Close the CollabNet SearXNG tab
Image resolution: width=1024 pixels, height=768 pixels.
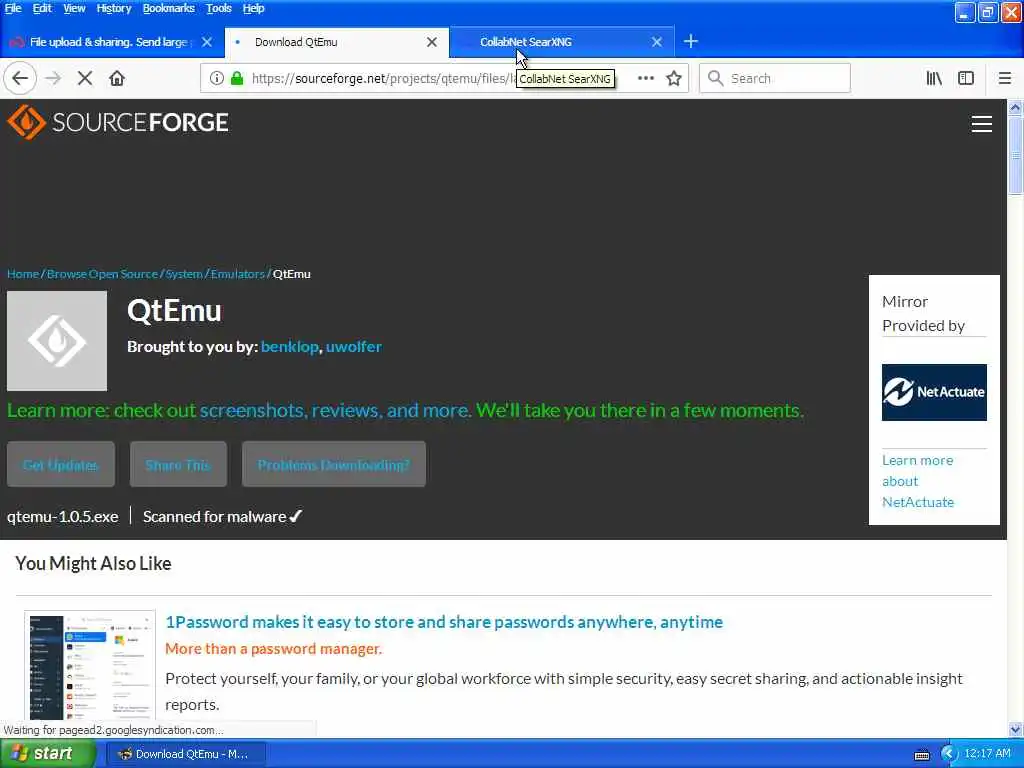657,42
